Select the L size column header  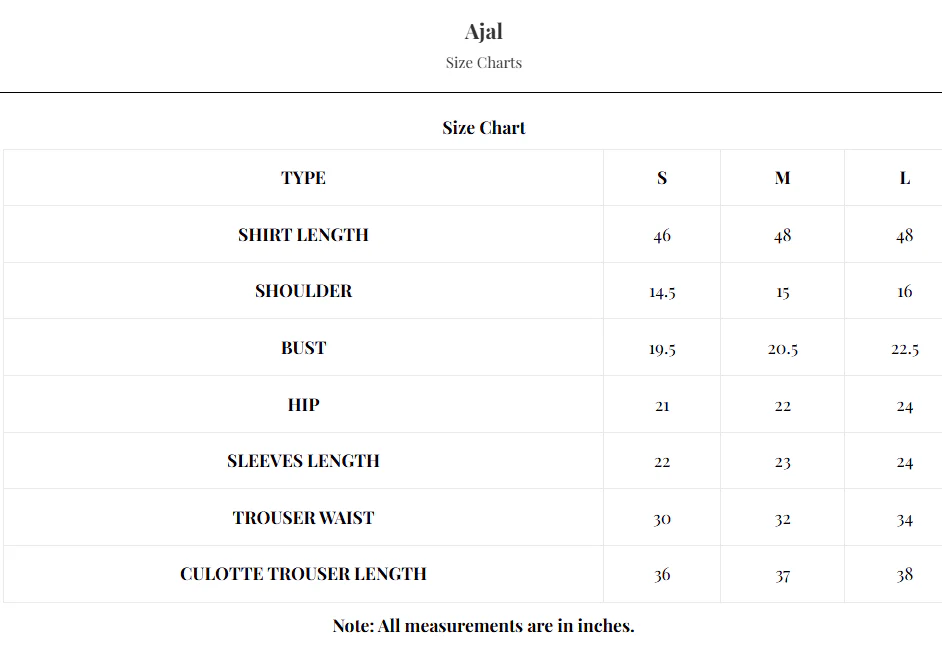point(905,178)
